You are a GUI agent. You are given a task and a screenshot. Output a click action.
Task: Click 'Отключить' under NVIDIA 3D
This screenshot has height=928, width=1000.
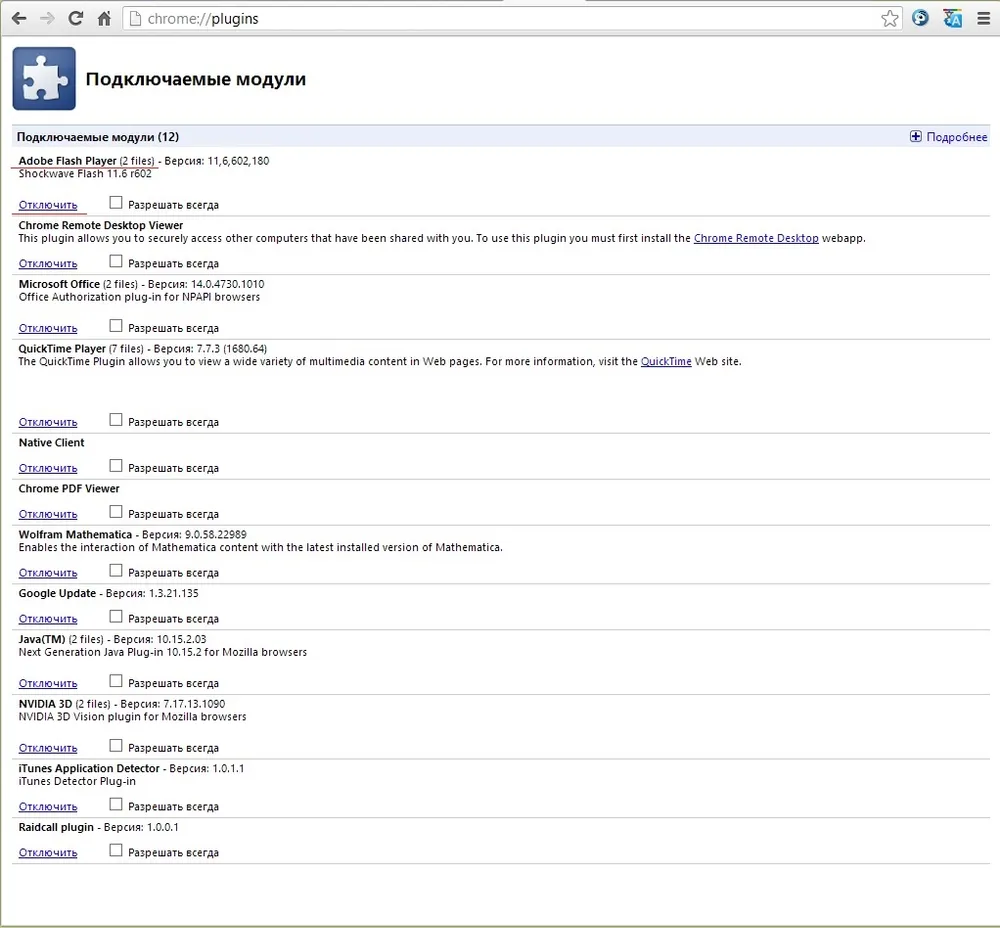point(48,748)
